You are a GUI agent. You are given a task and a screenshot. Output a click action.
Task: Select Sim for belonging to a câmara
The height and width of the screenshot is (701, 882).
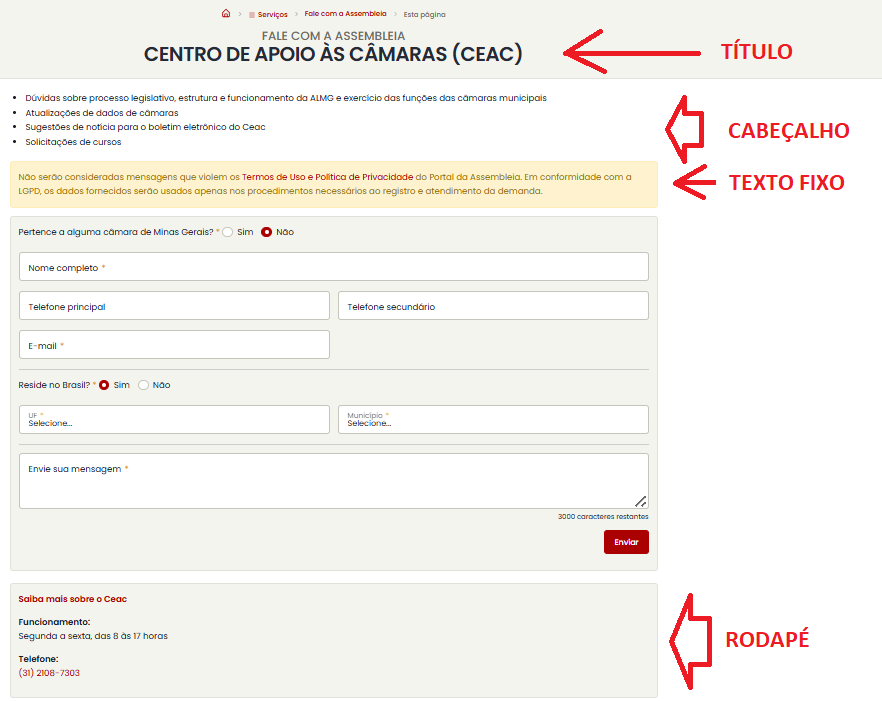coord(228,232)
